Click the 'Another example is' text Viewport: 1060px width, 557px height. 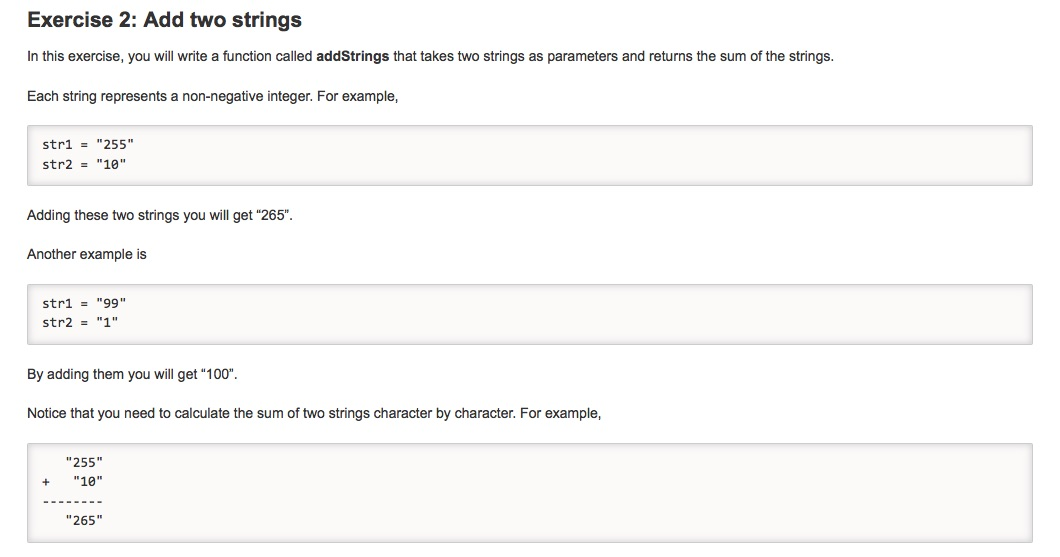click(x=87, y=254)
